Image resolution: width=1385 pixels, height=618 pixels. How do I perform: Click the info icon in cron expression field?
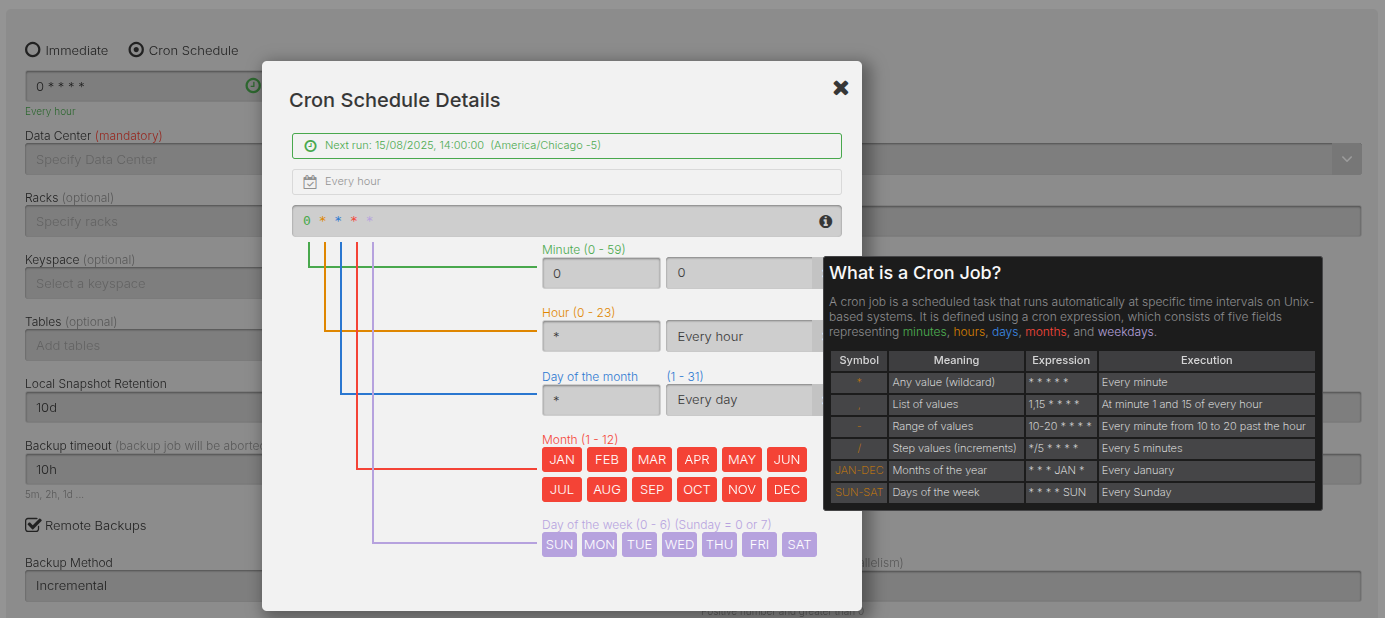(x=825, y=221)
